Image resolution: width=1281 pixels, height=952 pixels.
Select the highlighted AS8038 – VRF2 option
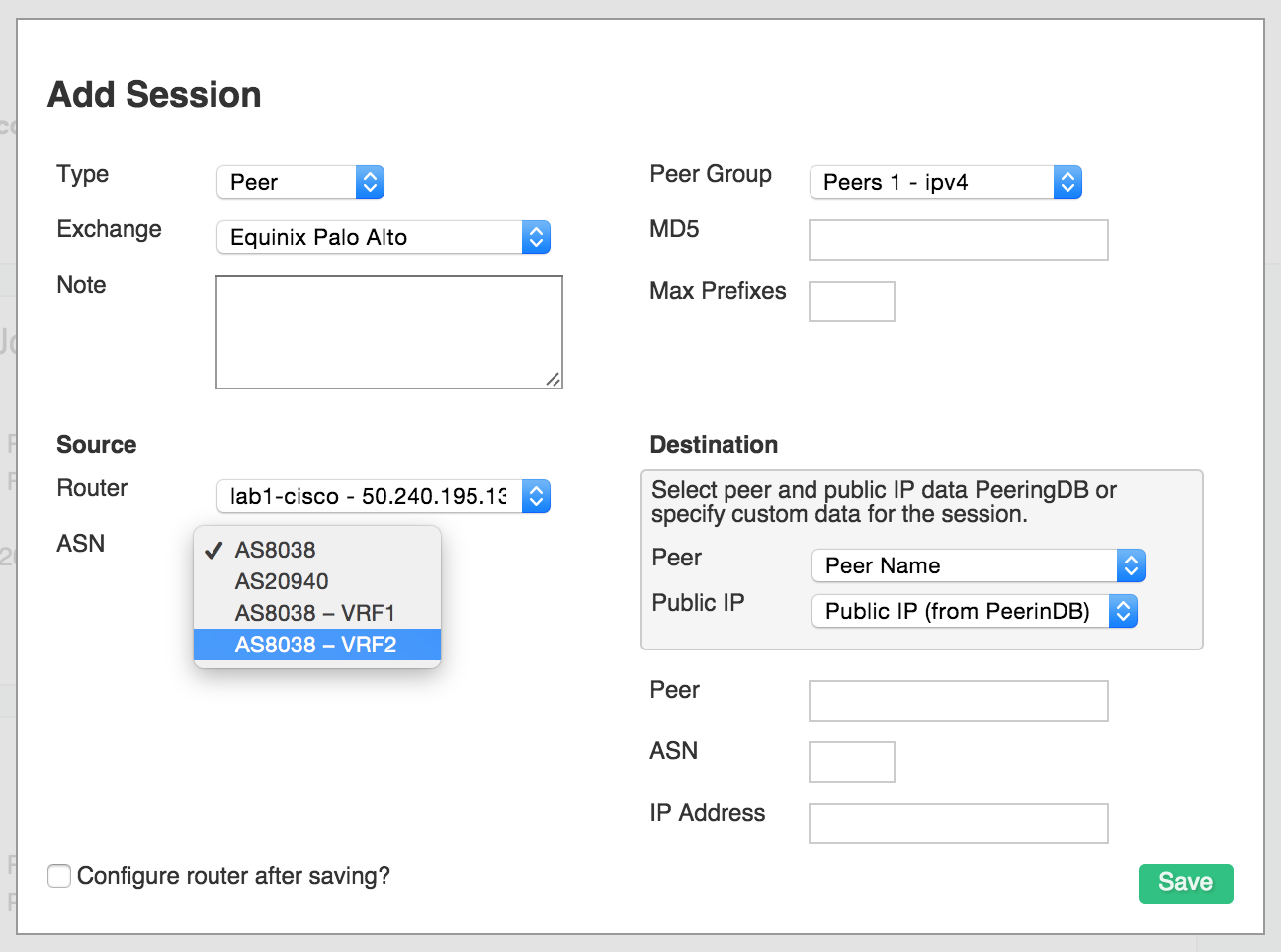click(x=315, y=645)
